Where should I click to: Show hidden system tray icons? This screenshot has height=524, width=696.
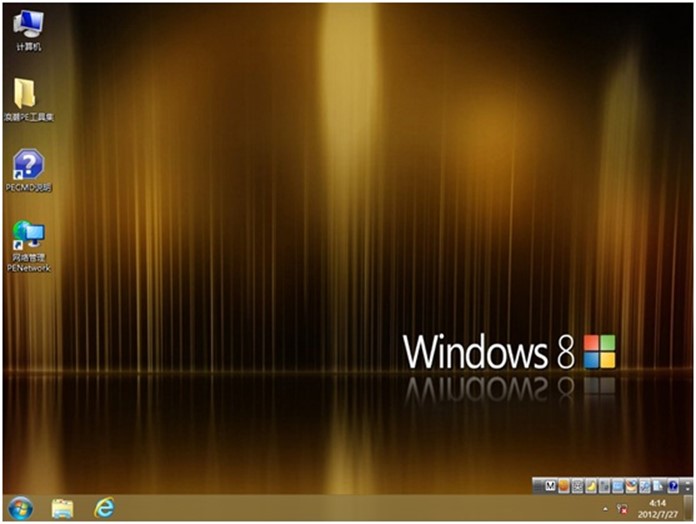click(x=607, y=508)
